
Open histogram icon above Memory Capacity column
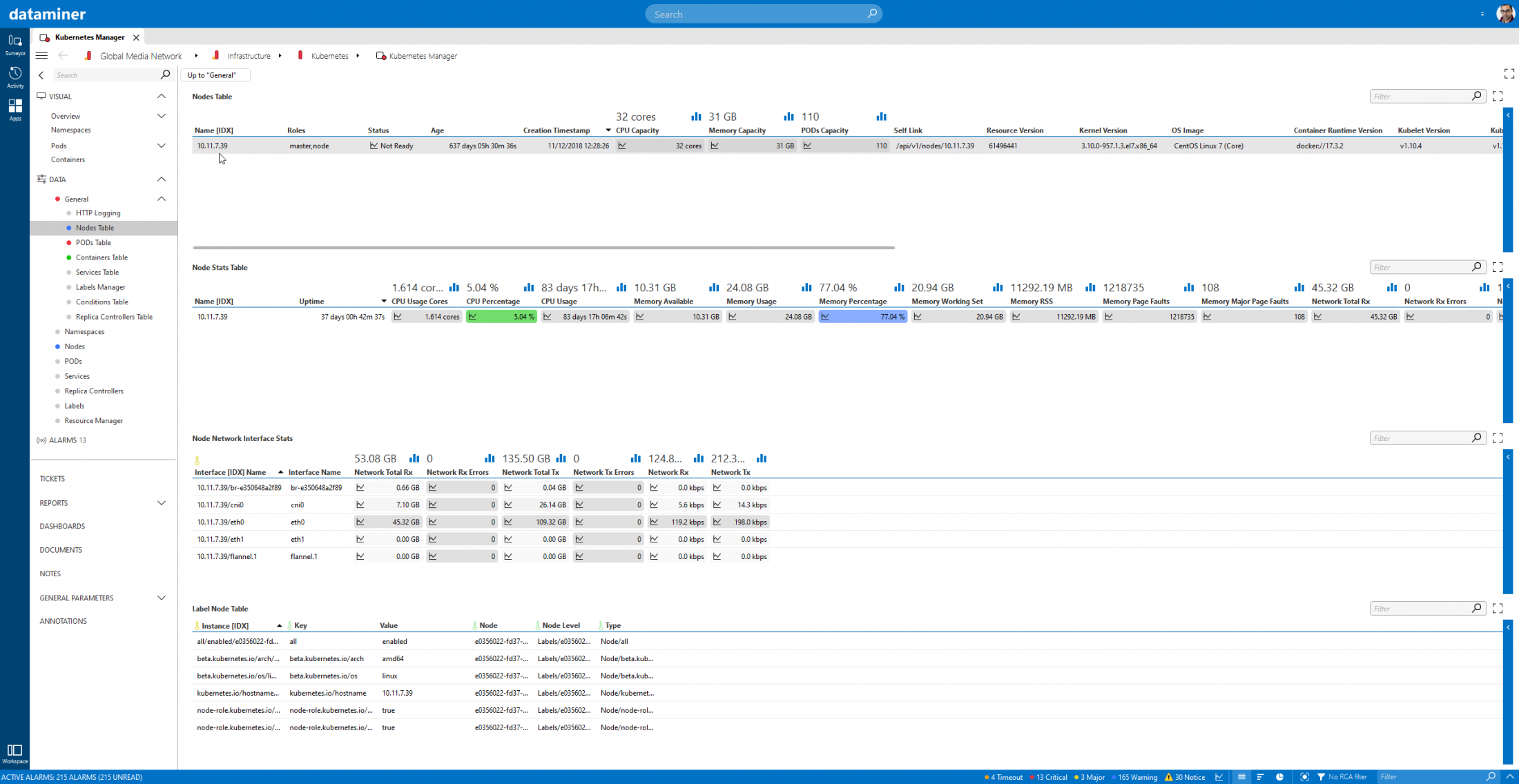tap(788, 117)
